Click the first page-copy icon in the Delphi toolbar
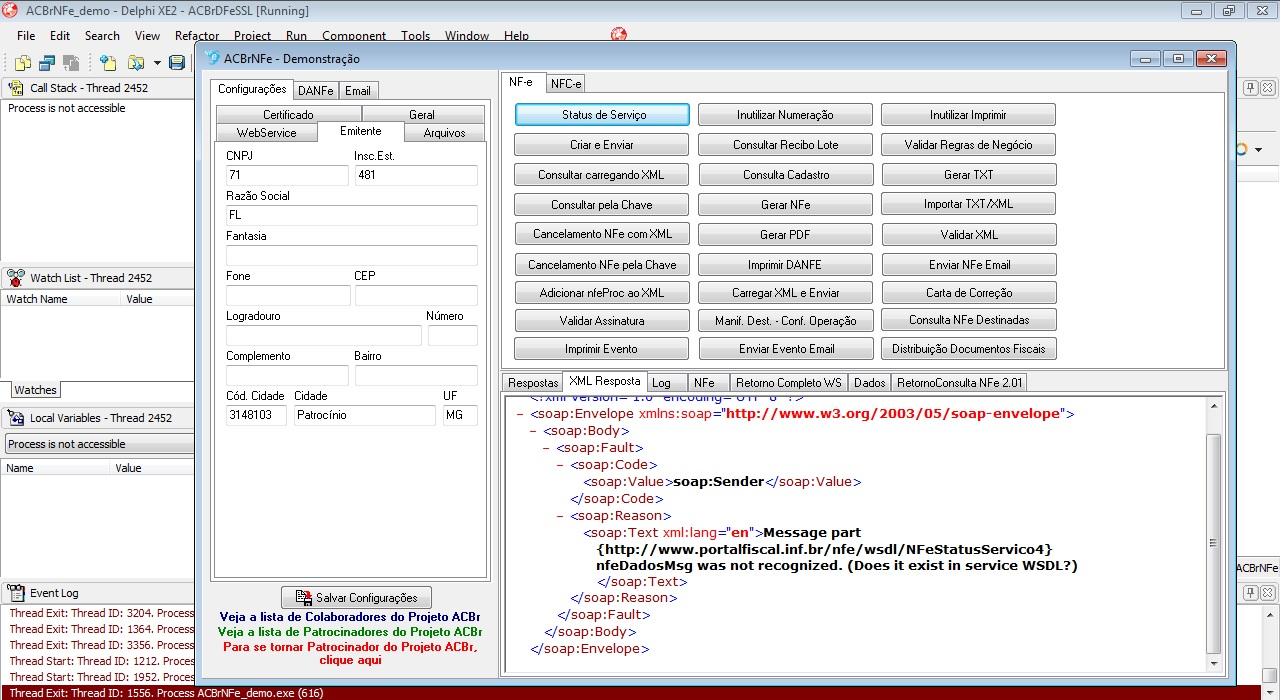 (x=22, y=63)
